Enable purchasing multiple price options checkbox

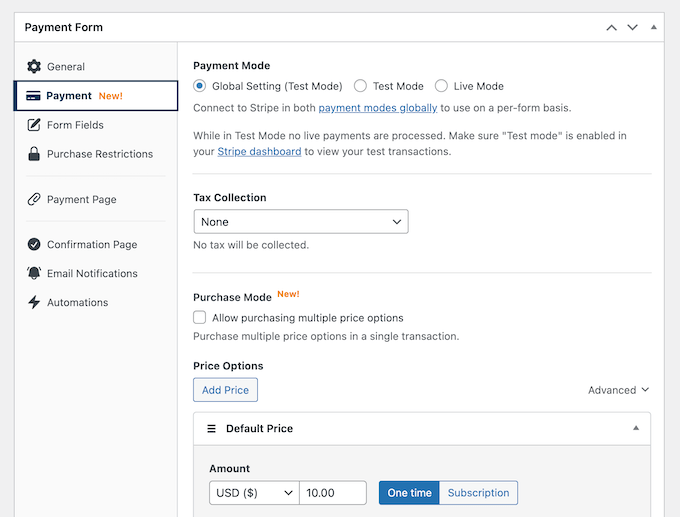click(199, 317)
